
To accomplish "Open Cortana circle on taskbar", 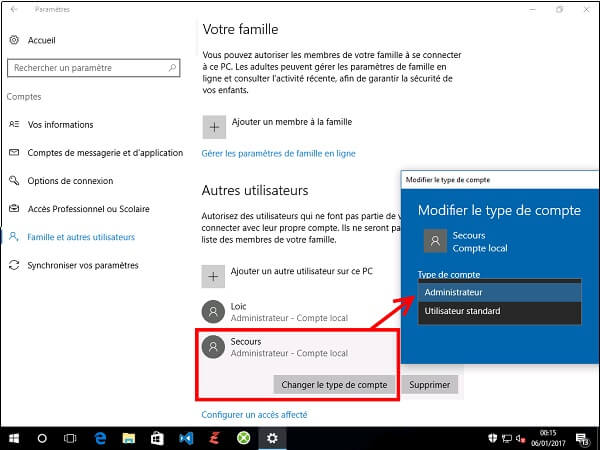I will (42, 439).
